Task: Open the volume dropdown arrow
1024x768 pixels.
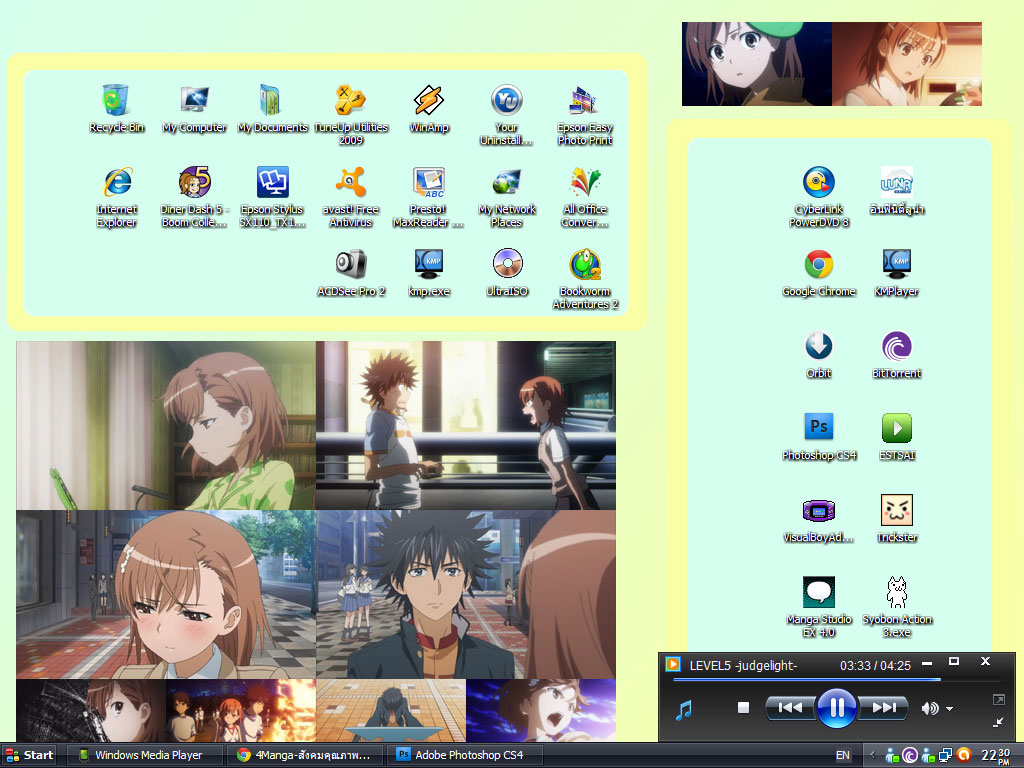Action: point(949,709)
